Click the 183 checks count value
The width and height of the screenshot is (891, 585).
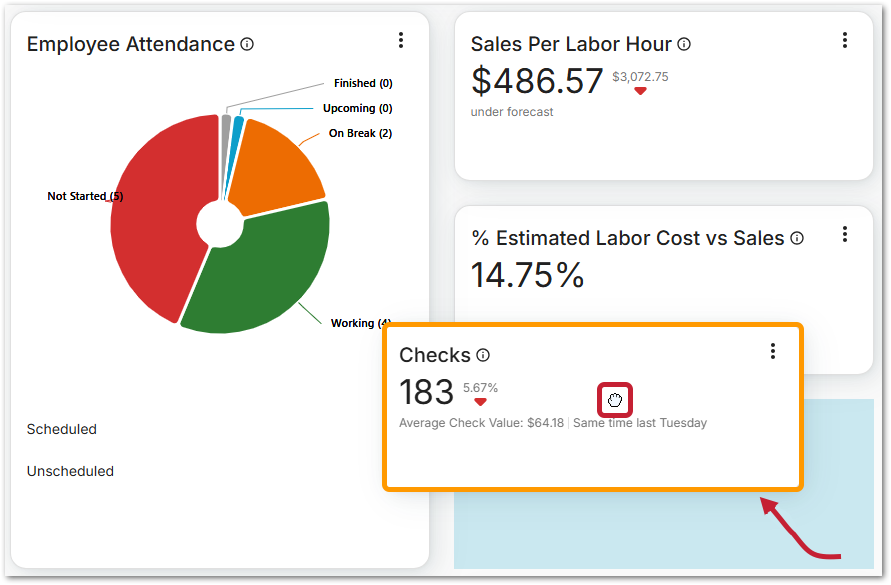(426, 392)
